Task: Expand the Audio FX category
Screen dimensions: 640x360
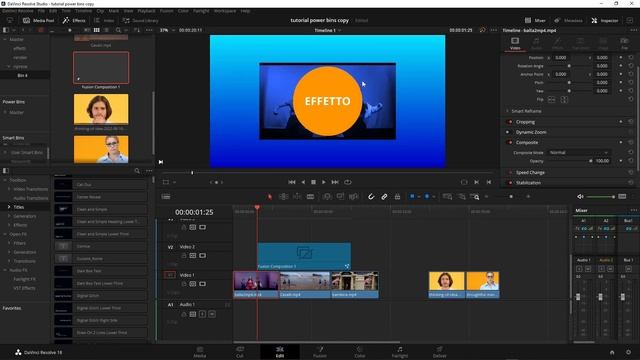Action: [5, 270]
